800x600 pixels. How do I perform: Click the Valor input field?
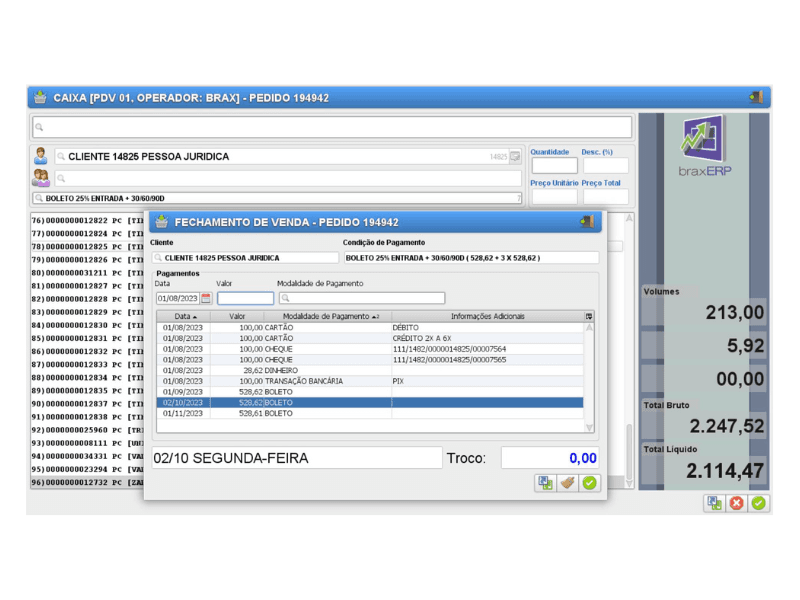pyautogui.click(x=245, y=298)
